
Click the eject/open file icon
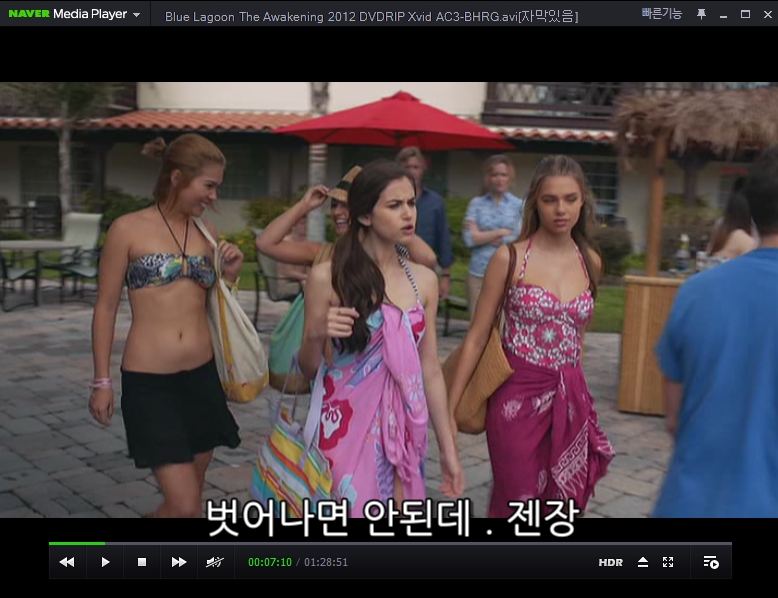click(x=643, y=562)
